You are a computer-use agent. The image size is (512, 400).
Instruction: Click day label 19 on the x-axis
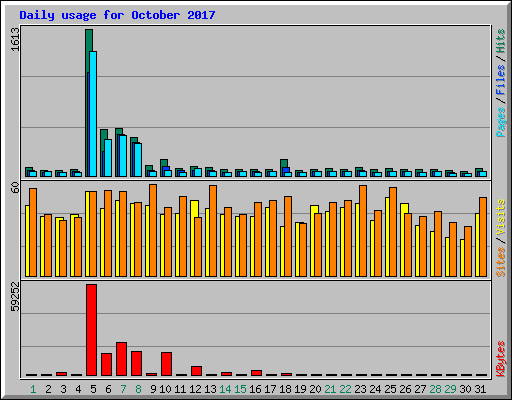300,389
